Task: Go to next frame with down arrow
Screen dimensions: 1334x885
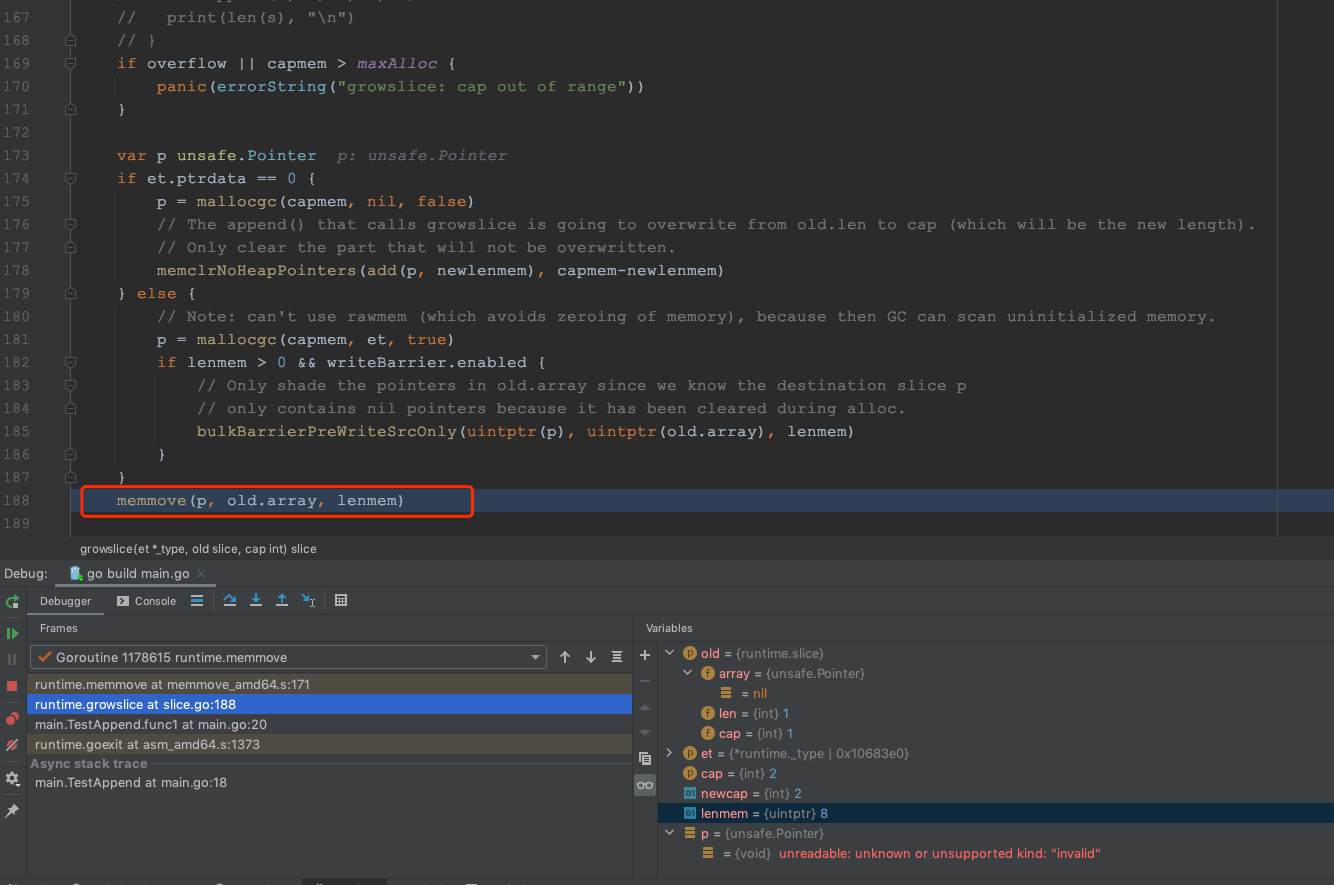Action: point(591,657)
